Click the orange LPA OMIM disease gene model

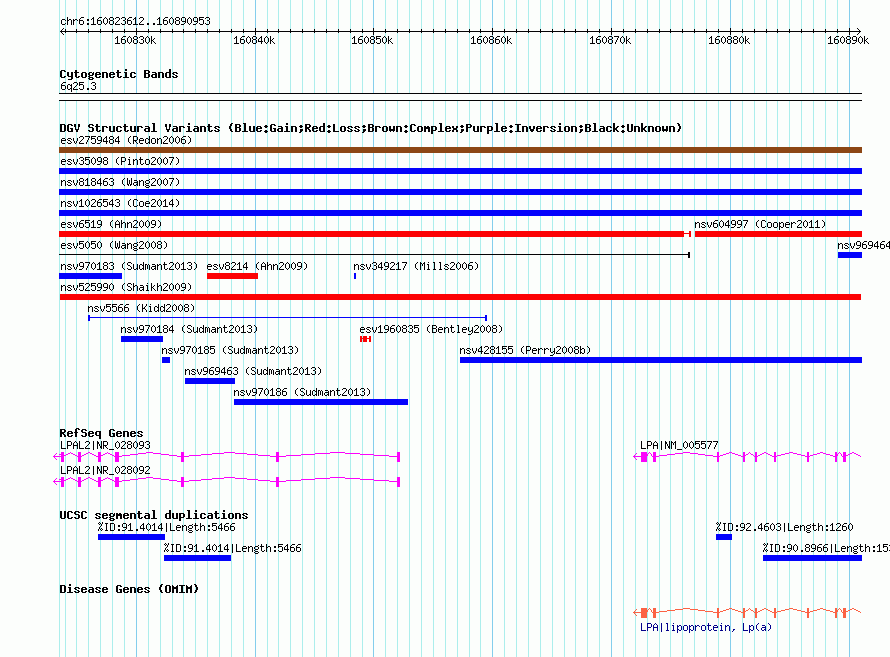pyautogui.click(x=747, y=612)
